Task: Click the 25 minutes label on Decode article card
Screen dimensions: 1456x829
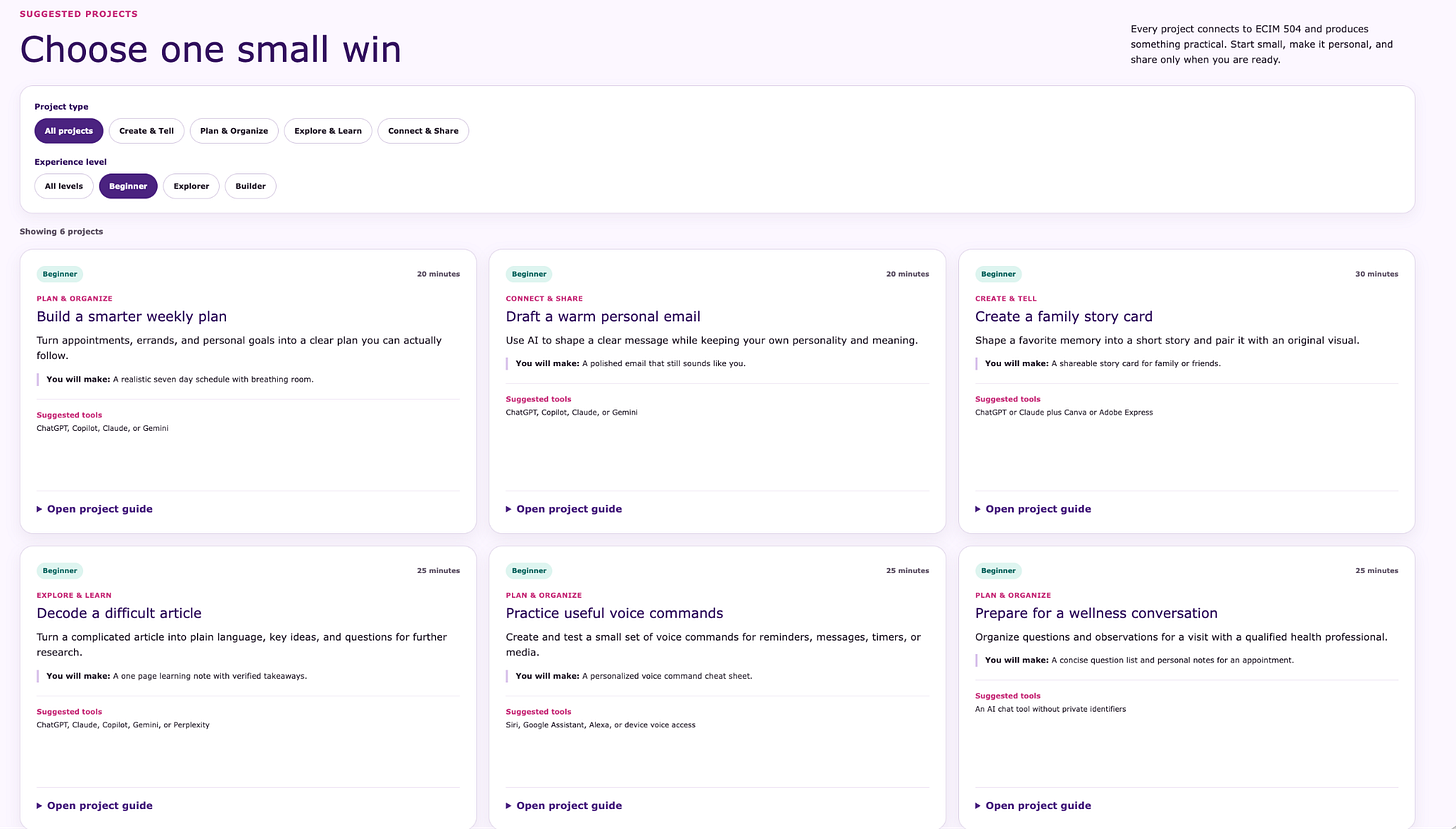Action: [438, 571]
